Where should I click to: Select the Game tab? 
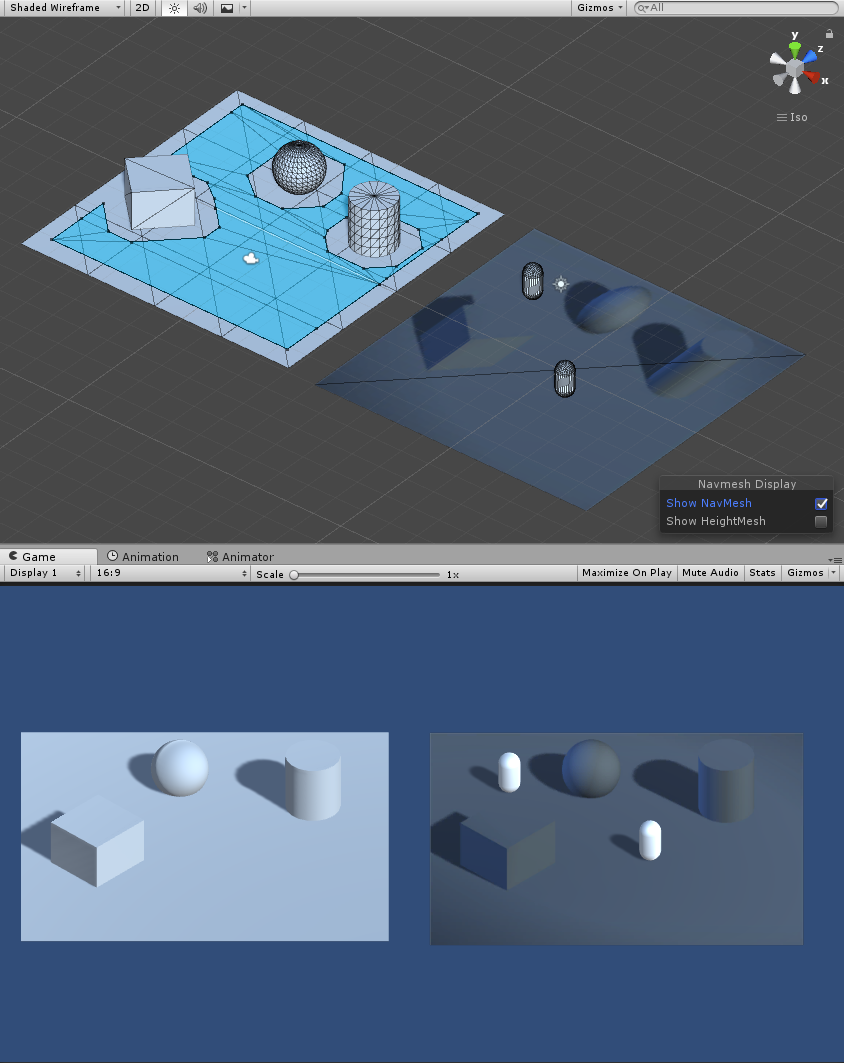point(49,556)
